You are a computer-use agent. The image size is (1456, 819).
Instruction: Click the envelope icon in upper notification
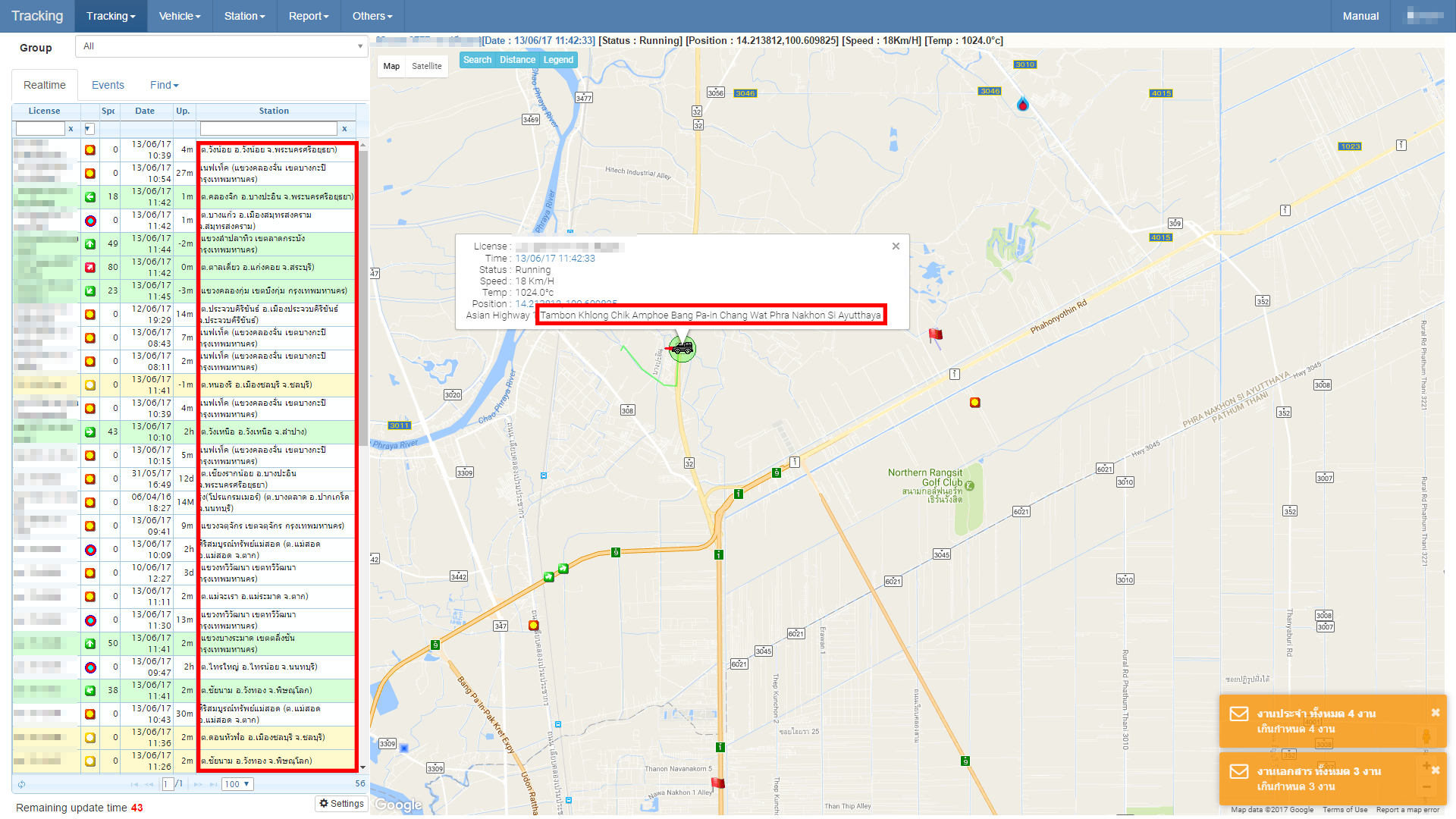[x=1238, y=714]
